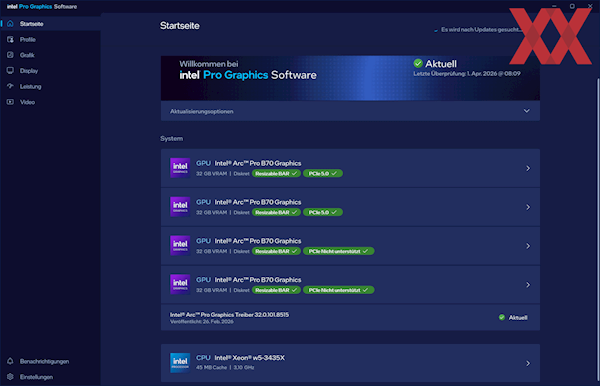
Task: Select Startseite in the sidebar menu
Action: (51, 24)
